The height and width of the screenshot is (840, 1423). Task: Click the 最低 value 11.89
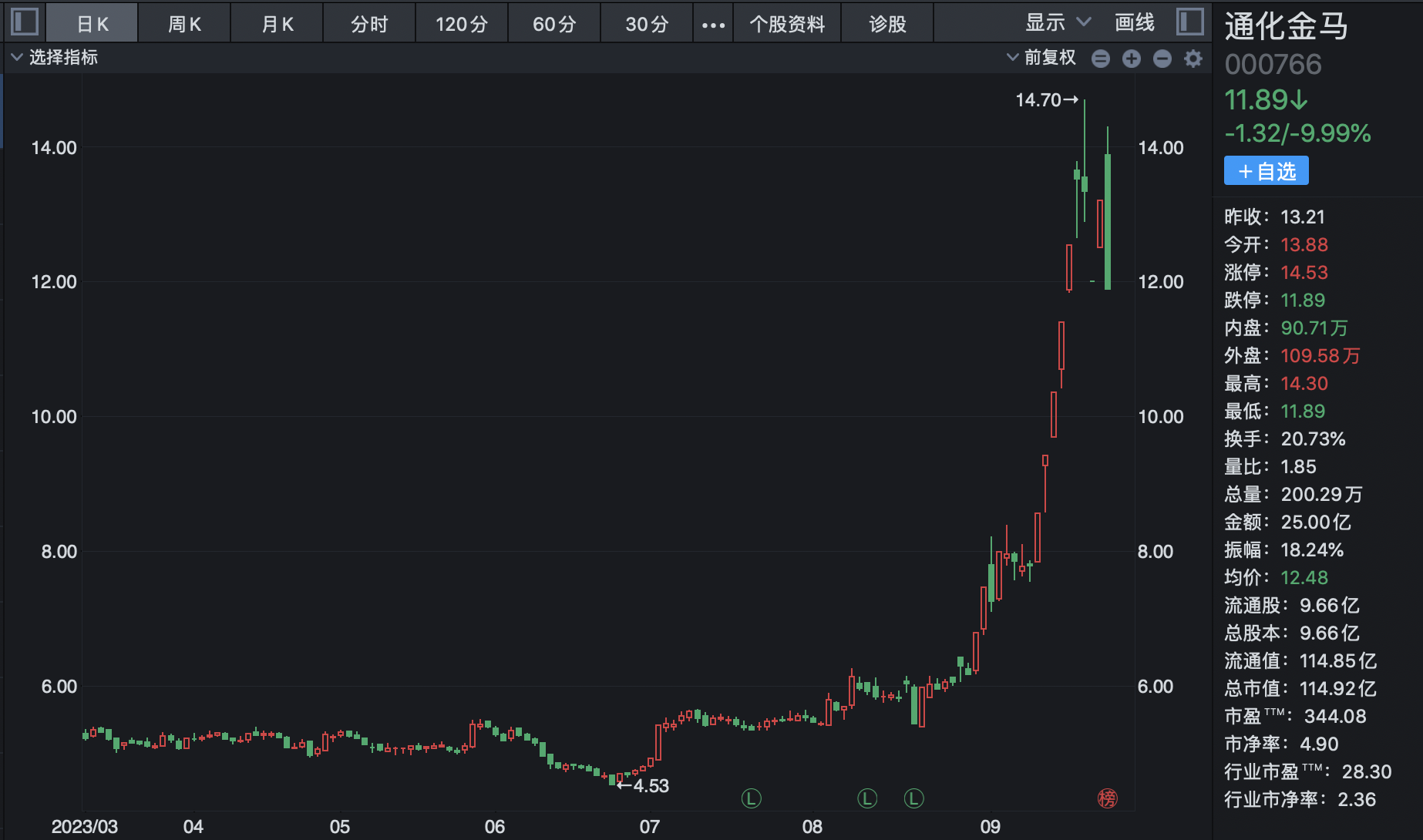click(1303, 412)
